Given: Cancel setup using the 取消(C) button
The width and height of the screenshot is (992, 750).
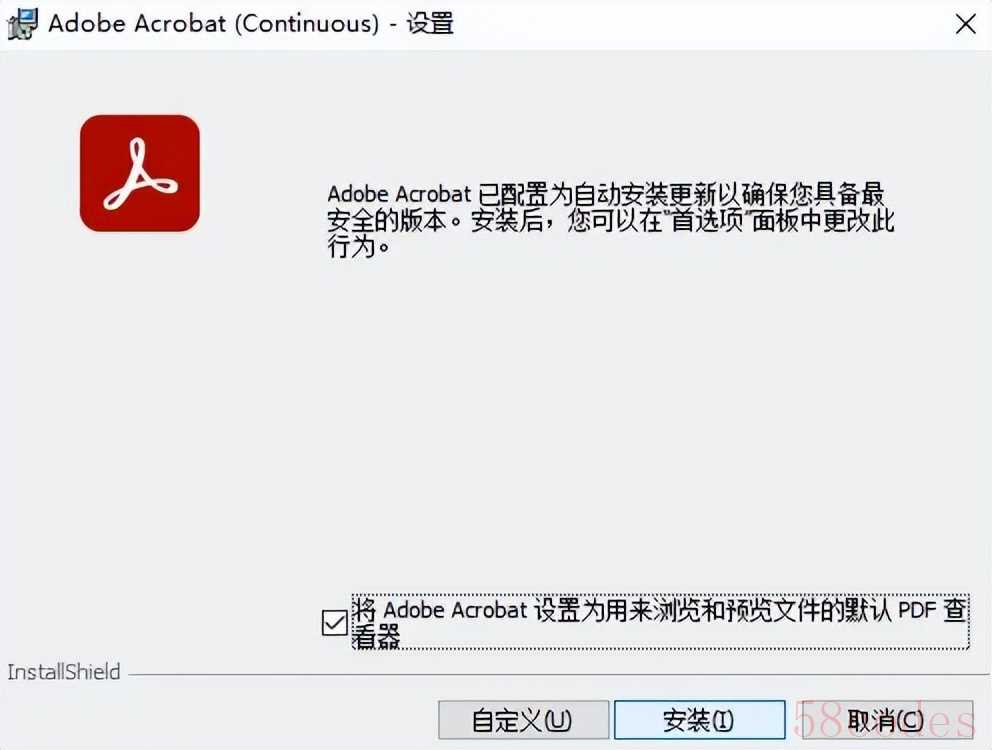Looking at the screenshot, I should pos(887,720).
